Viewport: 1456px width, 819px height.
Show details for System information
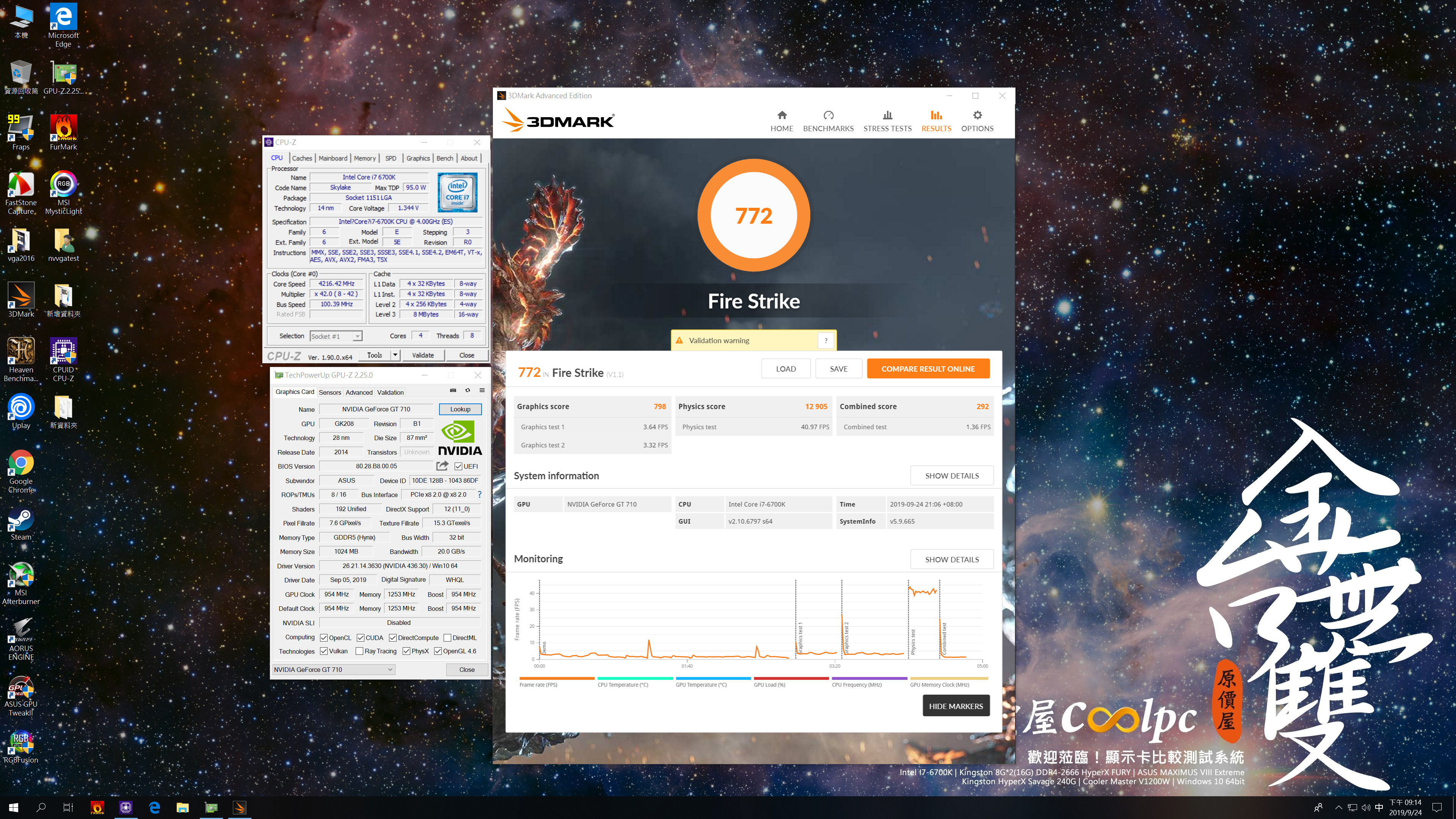pyautogui.click(x=952, y=475)
